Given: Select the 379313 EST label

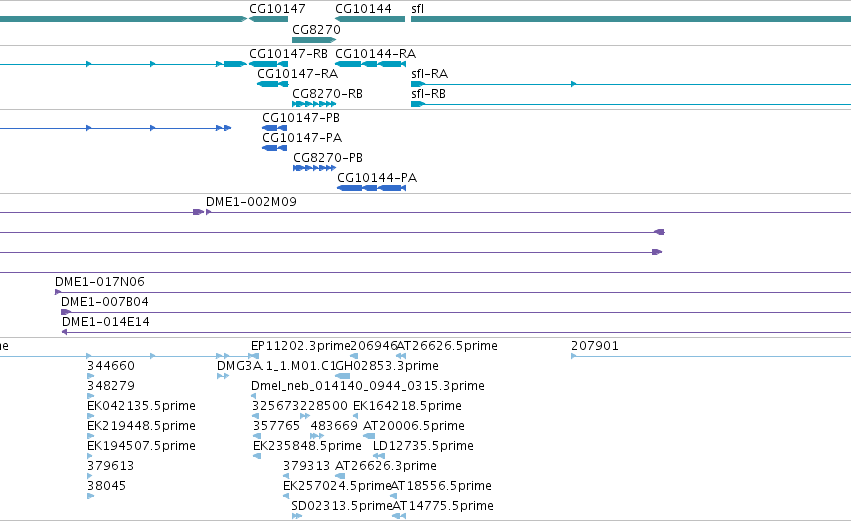Looking at the screenshot, I should [x=306, y=466].
